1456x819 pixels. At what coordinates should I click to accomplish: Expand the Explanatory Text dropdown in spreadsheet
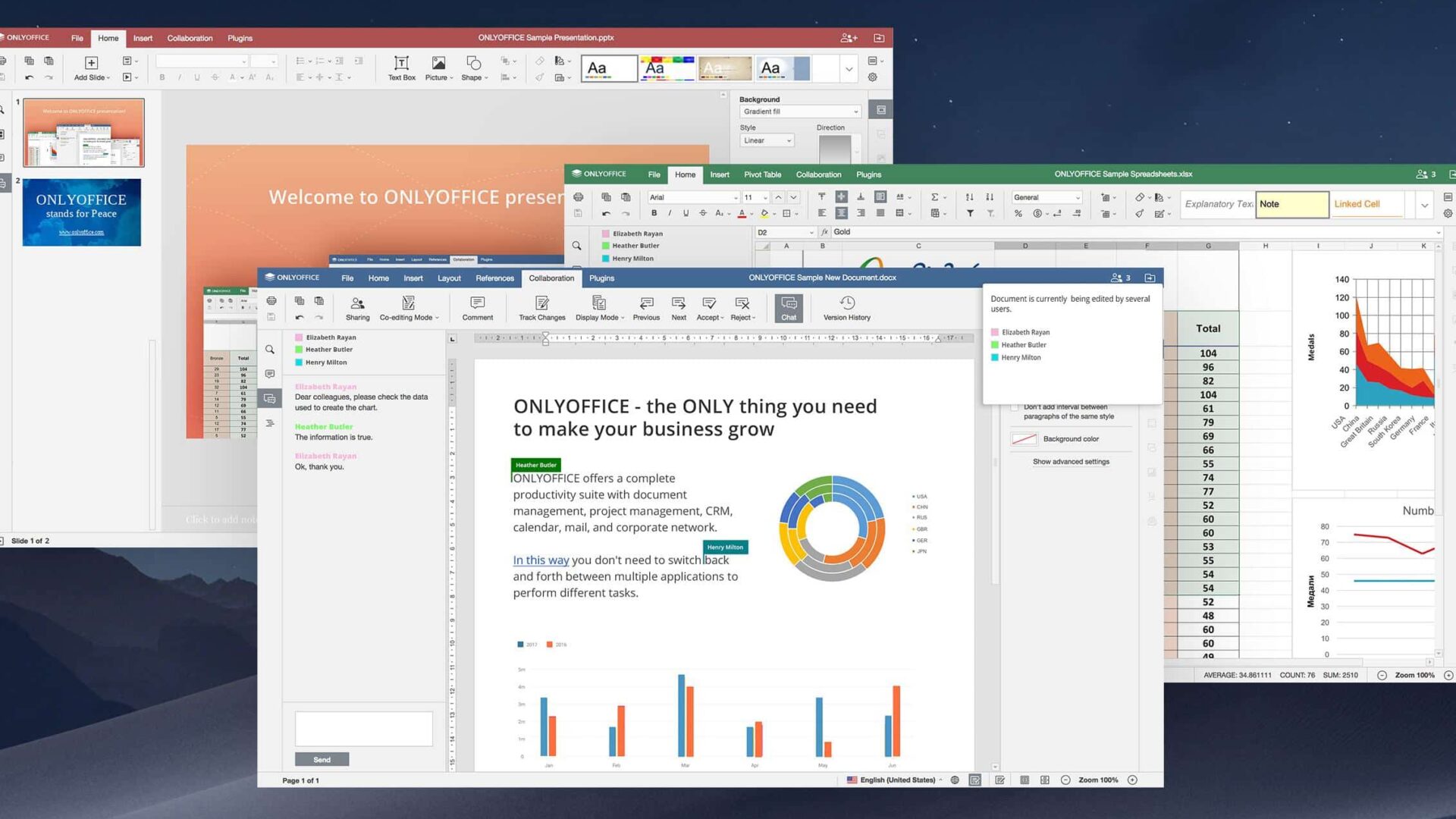click(1425, 204)
